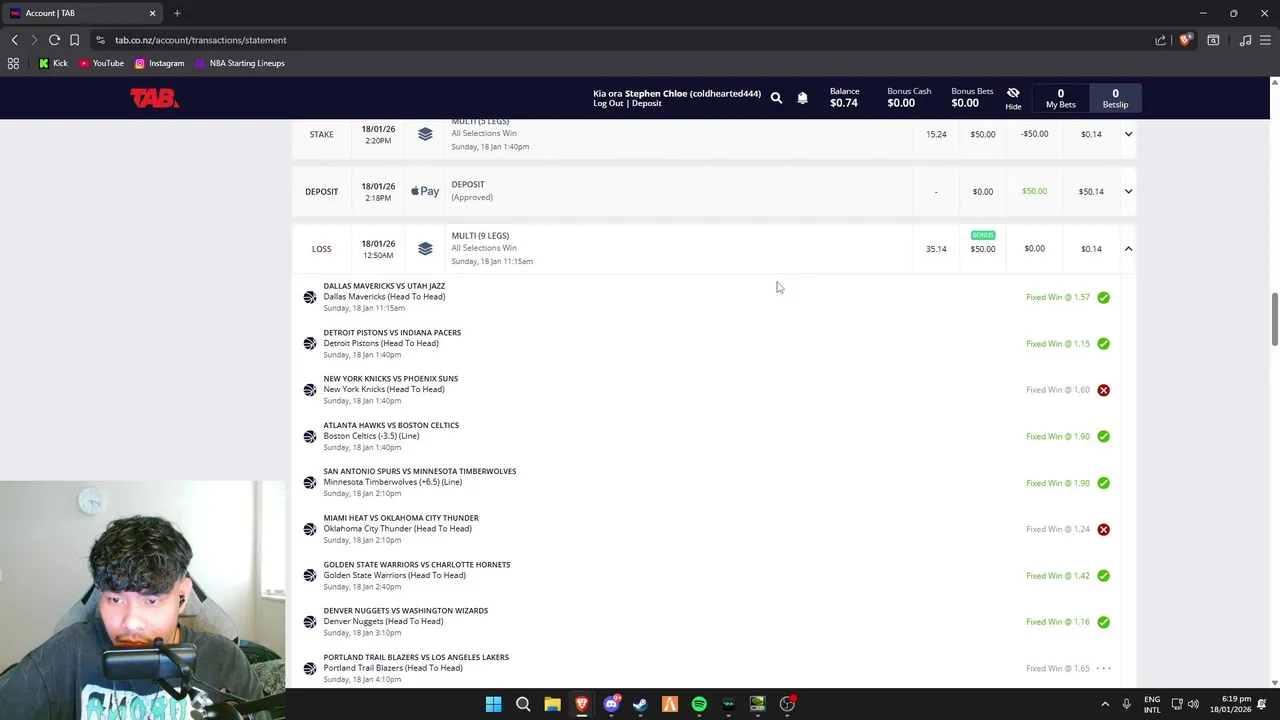Expand the Multi (5 Legs) stake row
Screen dimensions: 1280x720
click(1128, 134)
